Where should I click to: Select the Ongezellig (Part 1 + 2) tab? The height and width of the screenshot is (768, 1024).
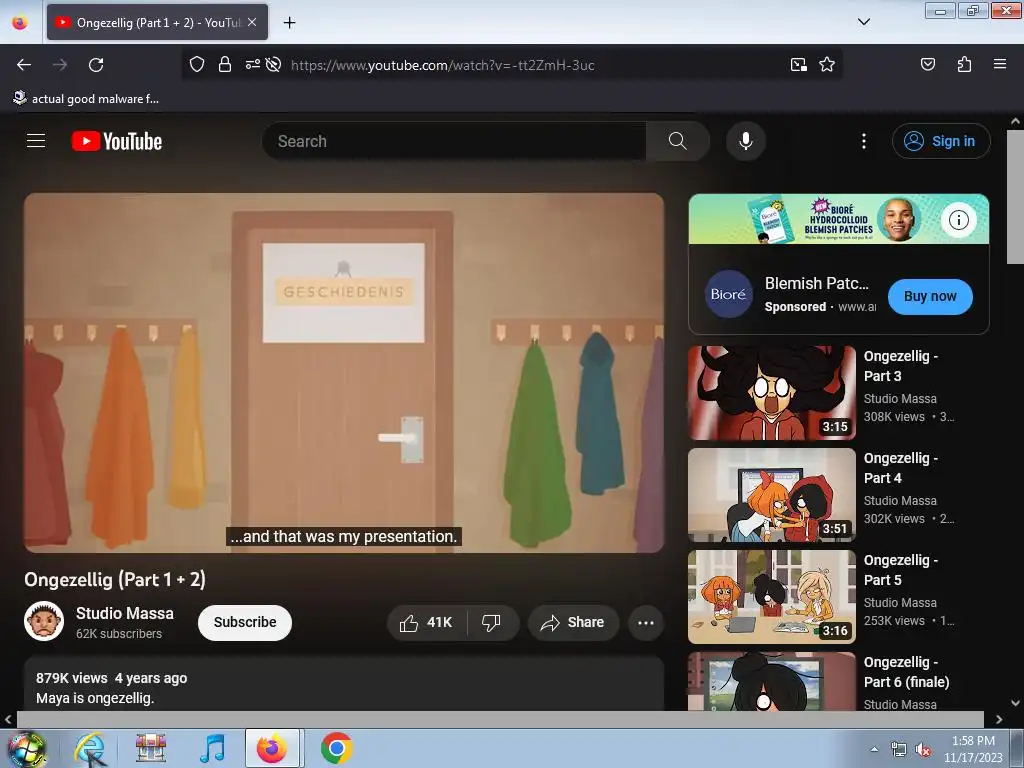[157, 22]
